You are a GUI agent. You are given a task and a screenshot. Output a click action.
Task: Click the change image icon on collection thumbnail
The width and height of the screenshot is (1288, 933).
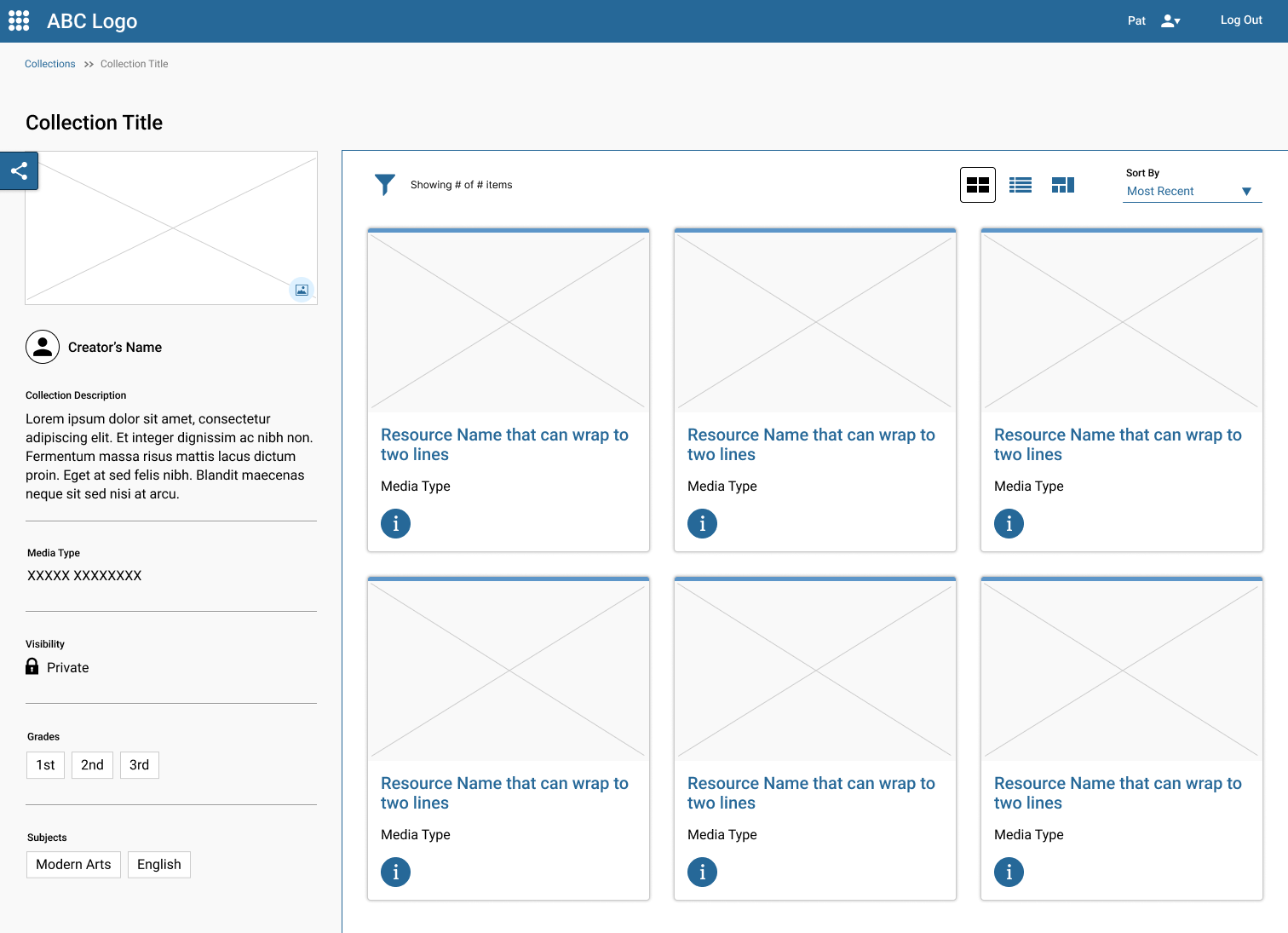302,290
